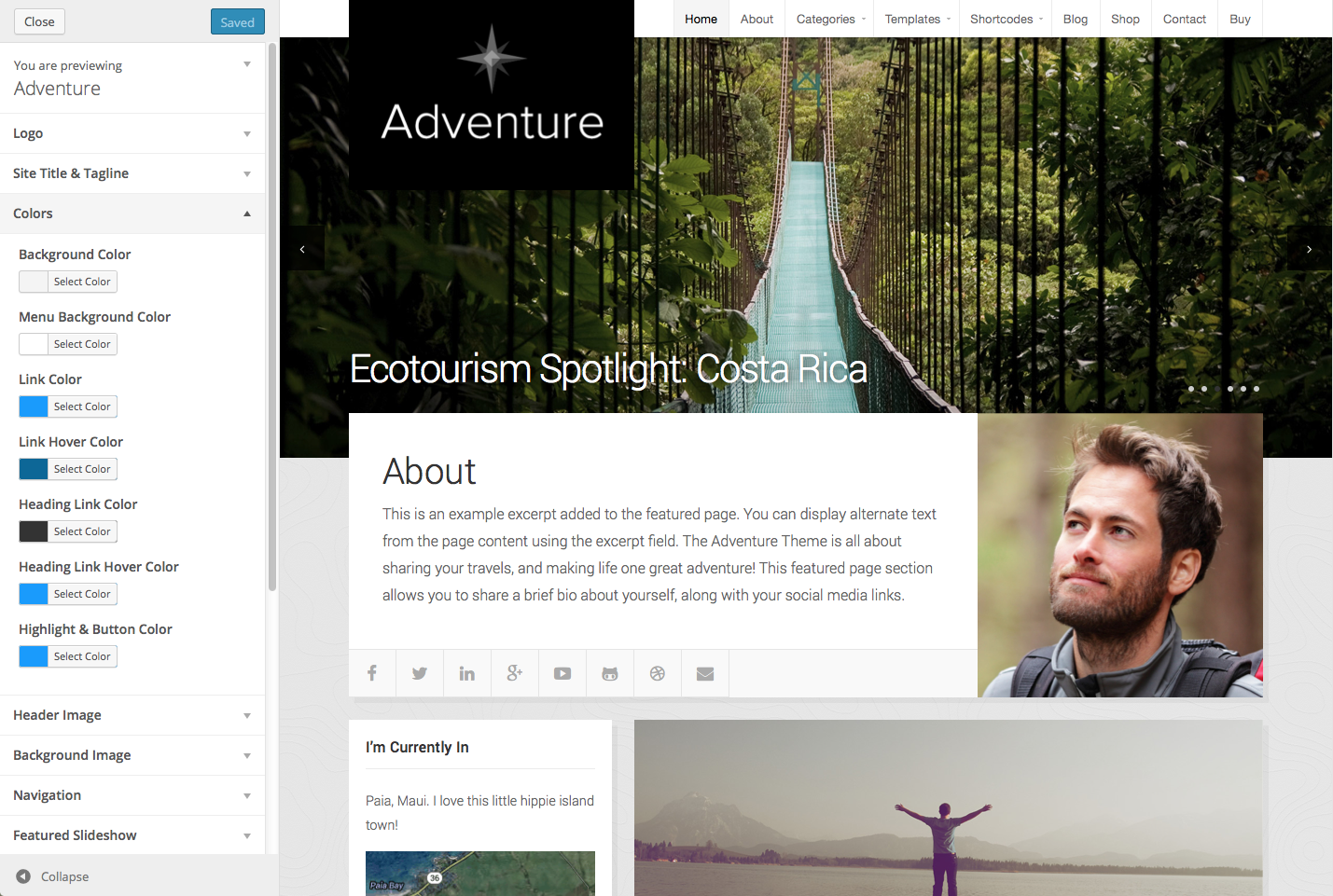
Task: Click the YouTube icon
Action: pos(562,673)
